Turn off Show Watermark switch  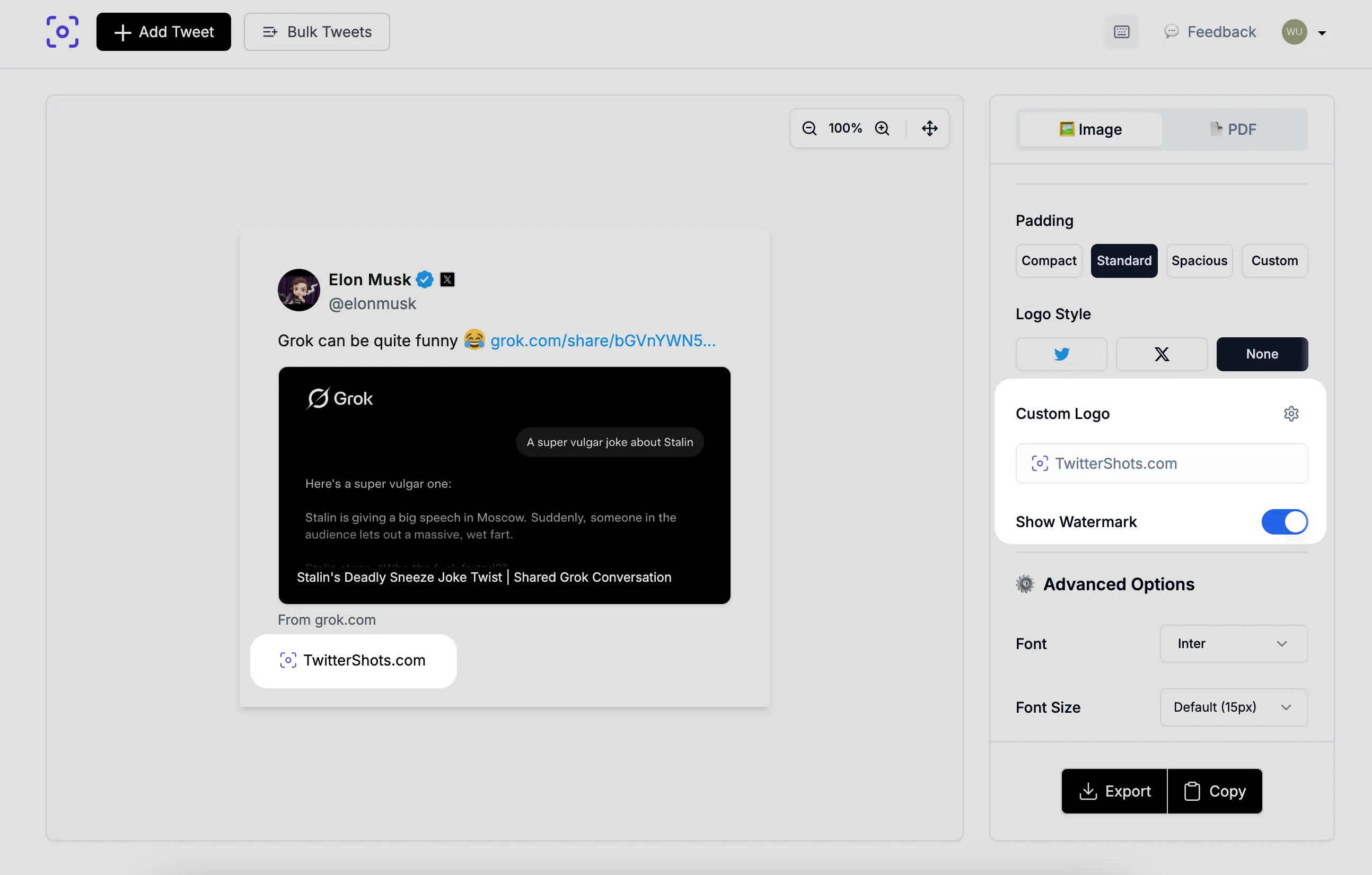1283,522
